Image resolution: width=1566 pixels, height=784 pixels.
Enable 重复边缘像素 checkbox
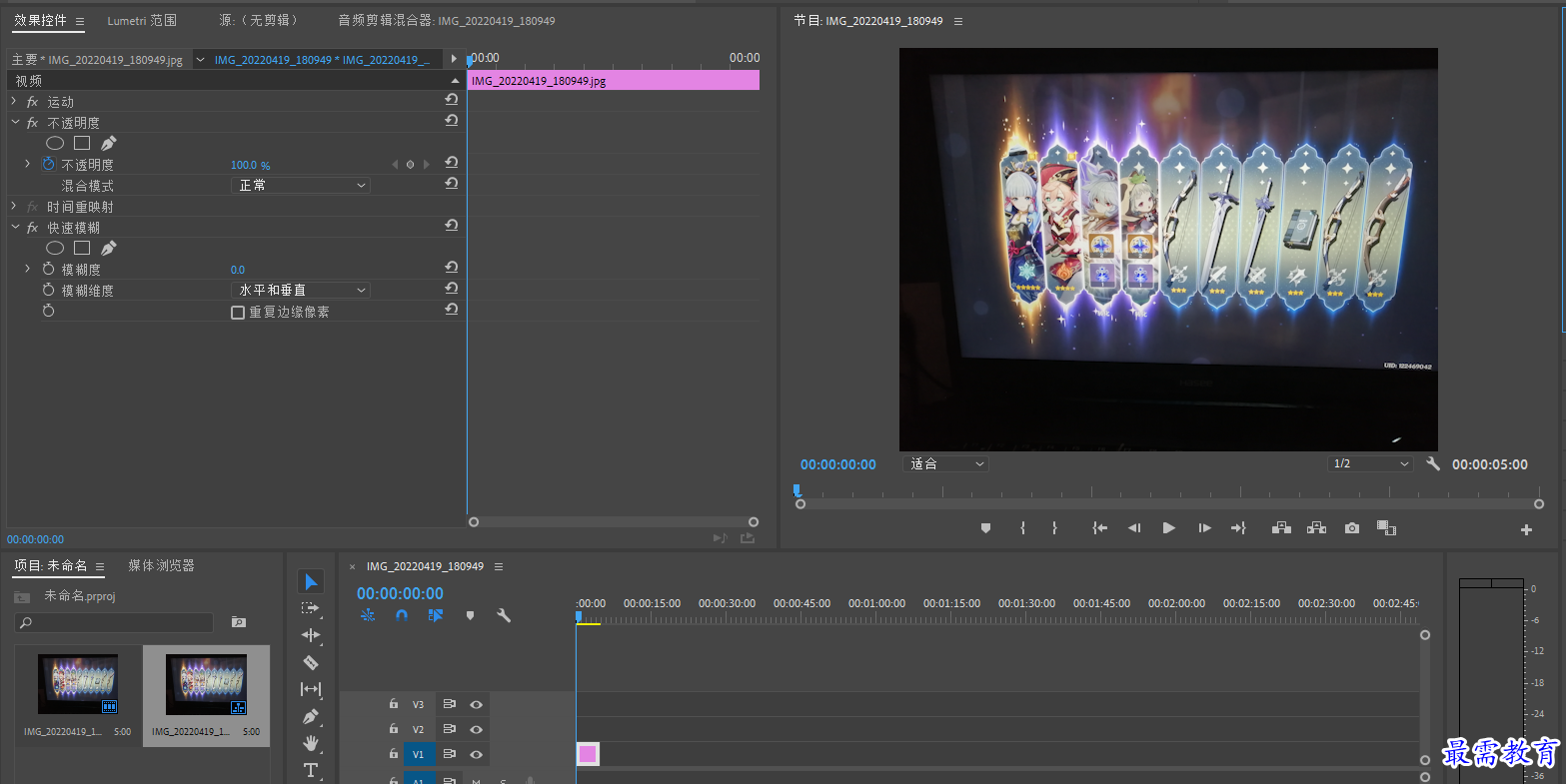pos(238,313)
